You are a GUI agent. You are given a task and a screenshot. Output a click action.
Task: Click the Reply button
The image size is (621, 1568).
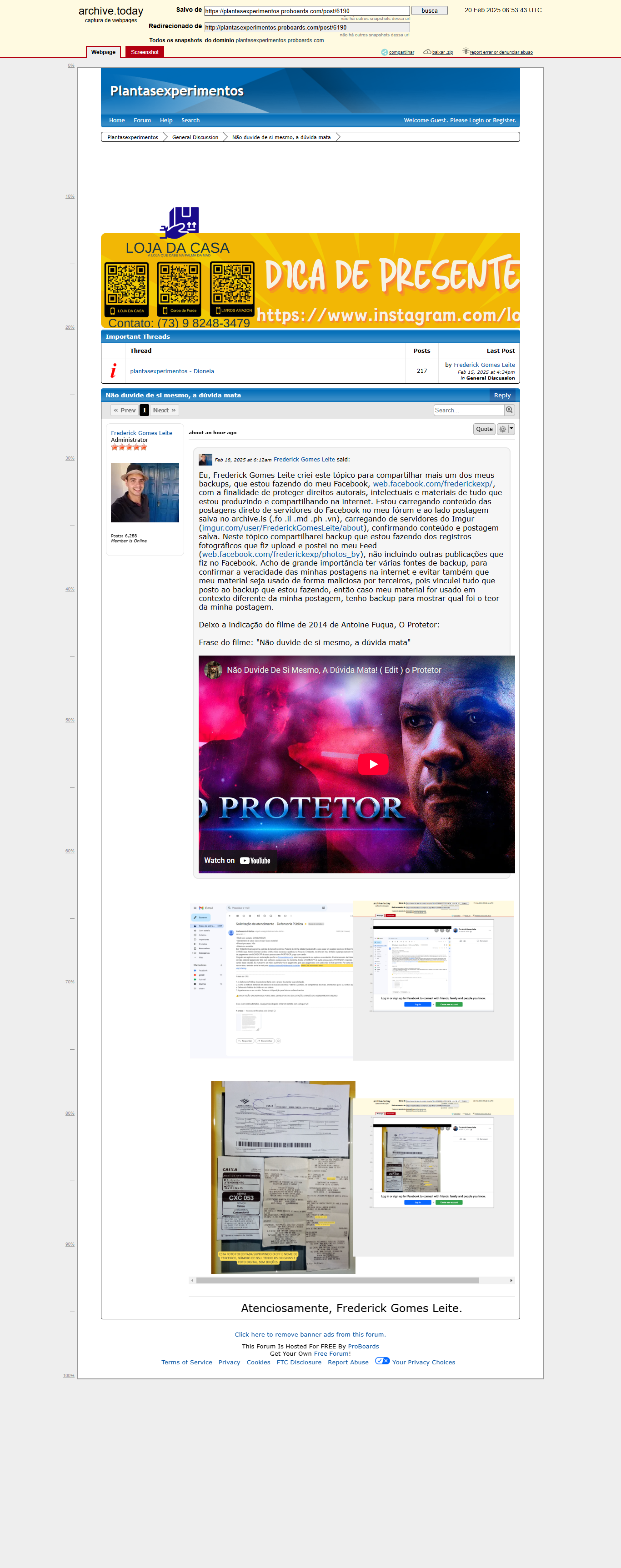pos(502,396)
